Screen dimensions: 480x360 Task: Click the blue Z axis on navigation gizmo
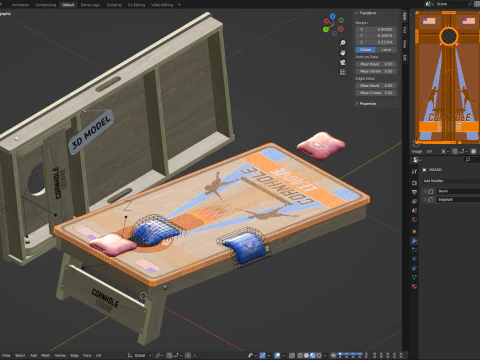point(332,16)
